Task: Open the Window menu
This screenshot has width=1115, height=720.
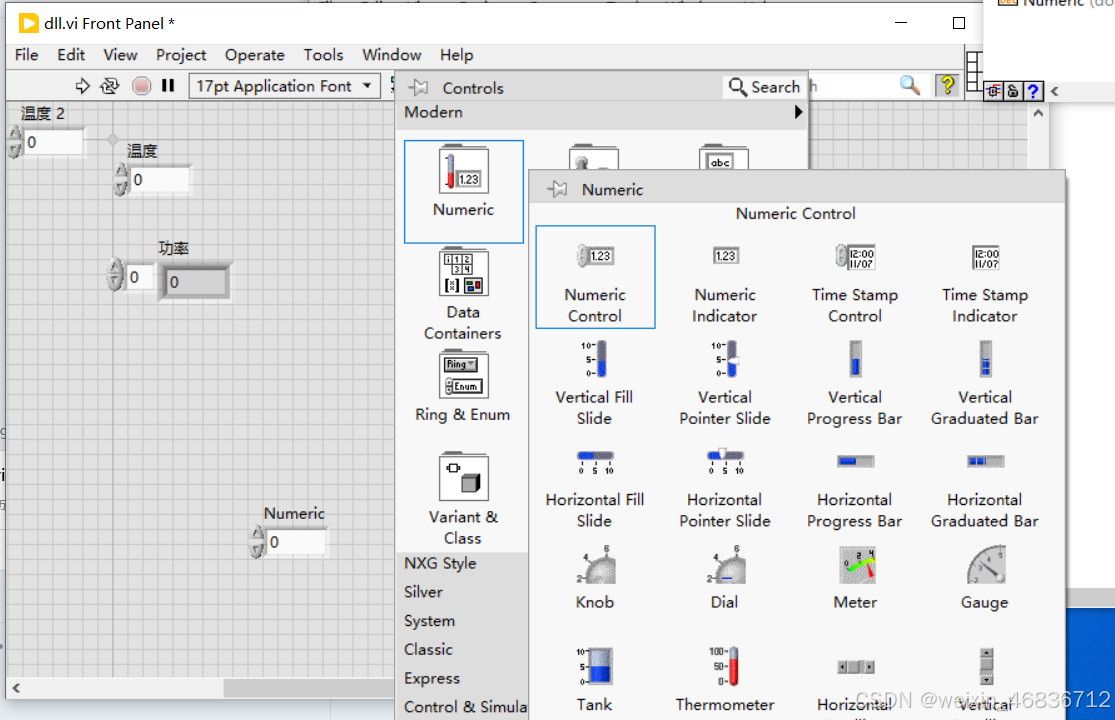Action: [x=391, y=55]
